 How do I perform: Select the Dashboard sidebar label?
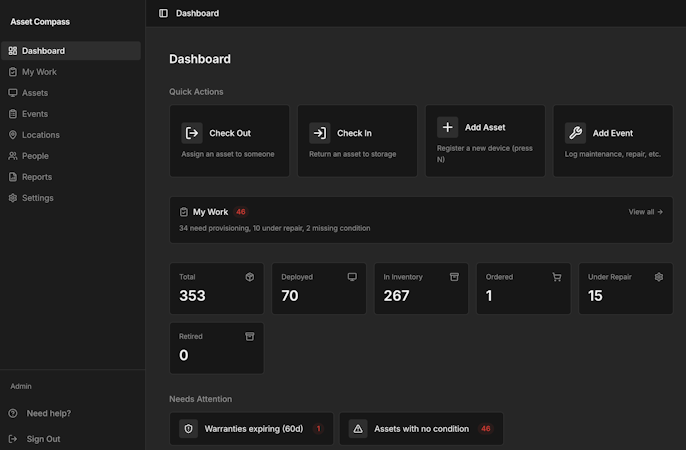pos(43,51)
